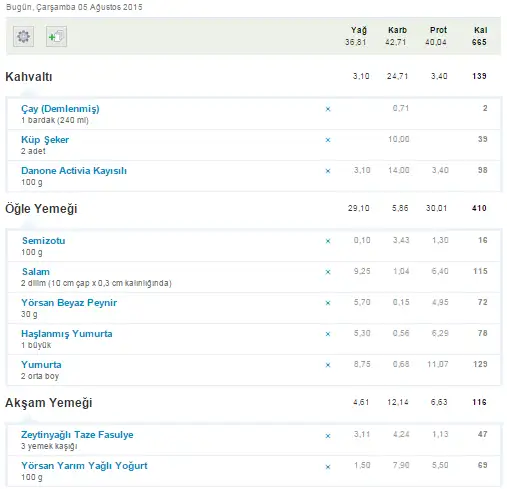Open the Çay (Demlenmiş) food link
This screenshot has height=489, width=507.
tap(60, 109)
